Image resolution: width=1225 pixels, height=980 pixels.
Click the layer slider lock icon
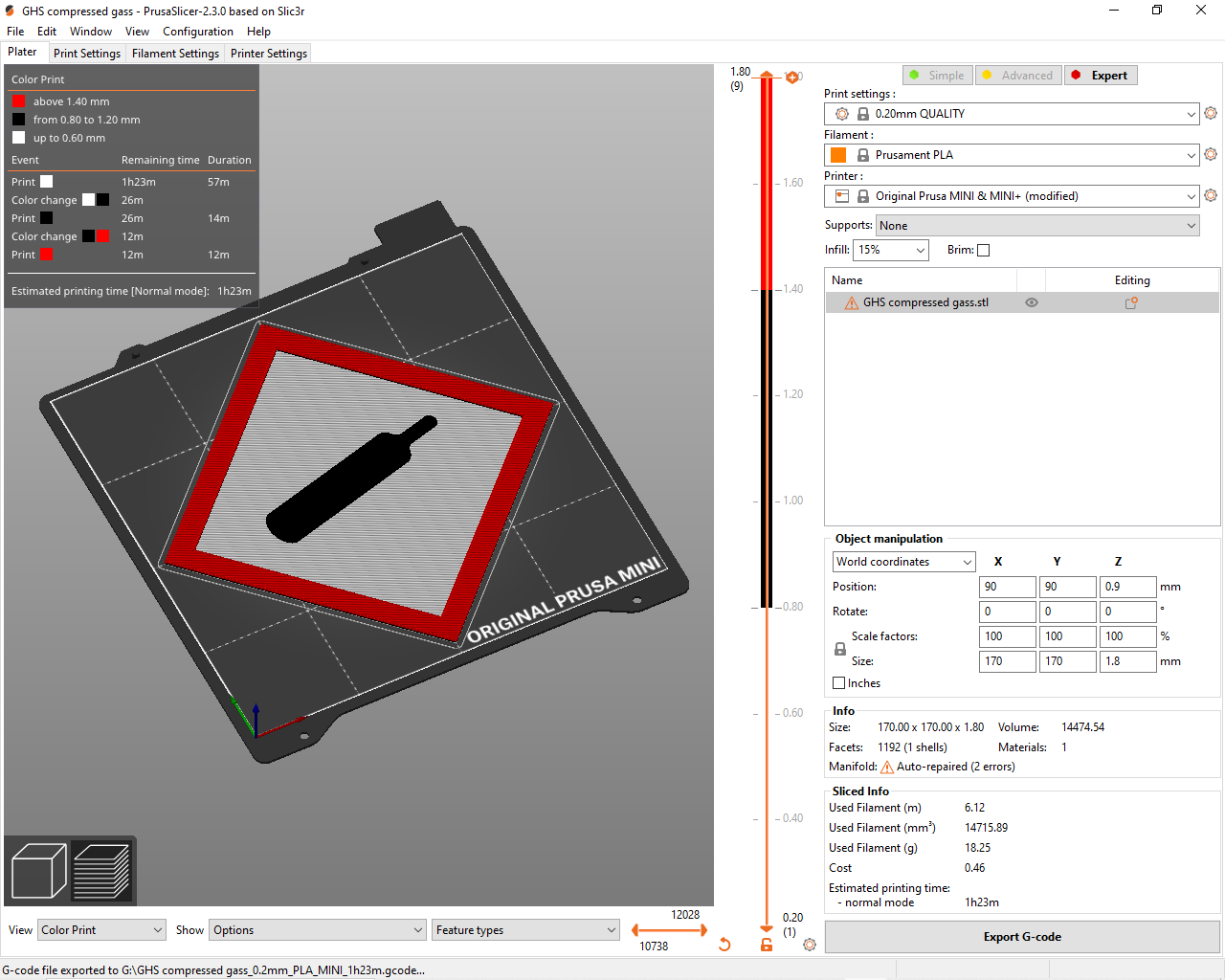point(767,945)
